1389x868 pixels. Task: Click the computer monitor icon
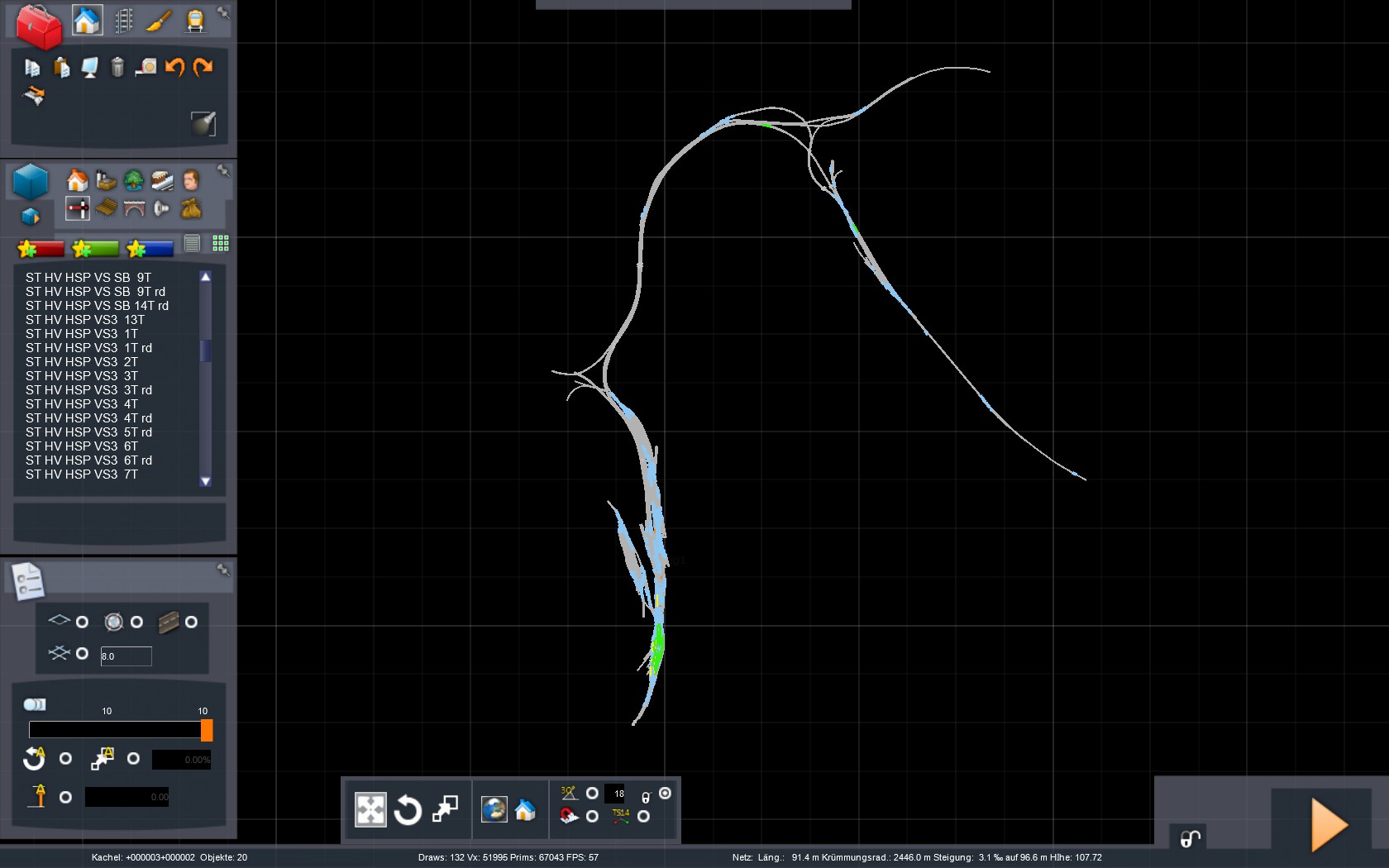click(89, 67)
